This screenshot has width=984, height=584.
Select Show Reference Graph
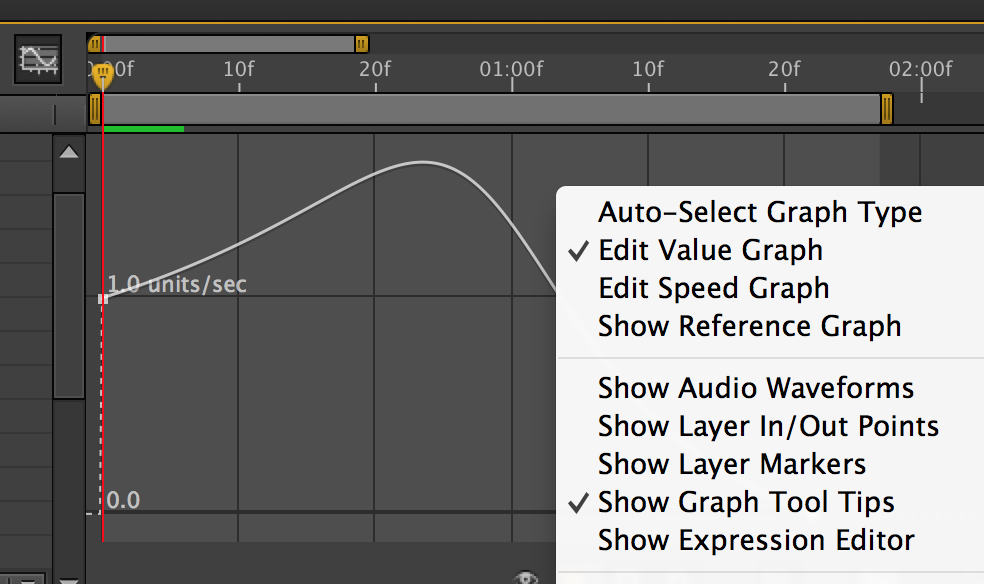[x=749, y=326]
